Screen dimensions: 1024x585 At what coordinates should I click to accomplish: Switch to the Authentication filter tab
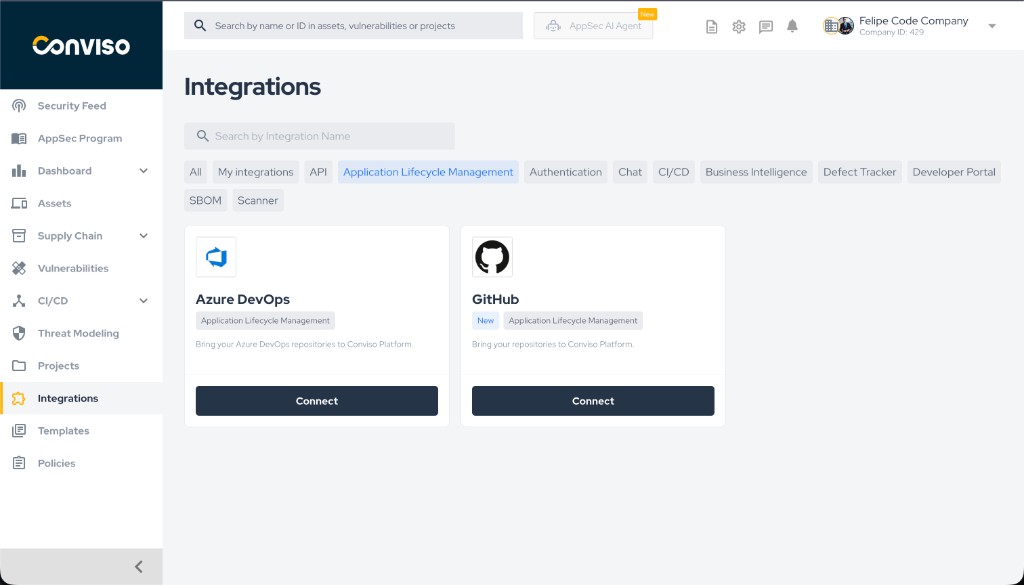(565, 171)
